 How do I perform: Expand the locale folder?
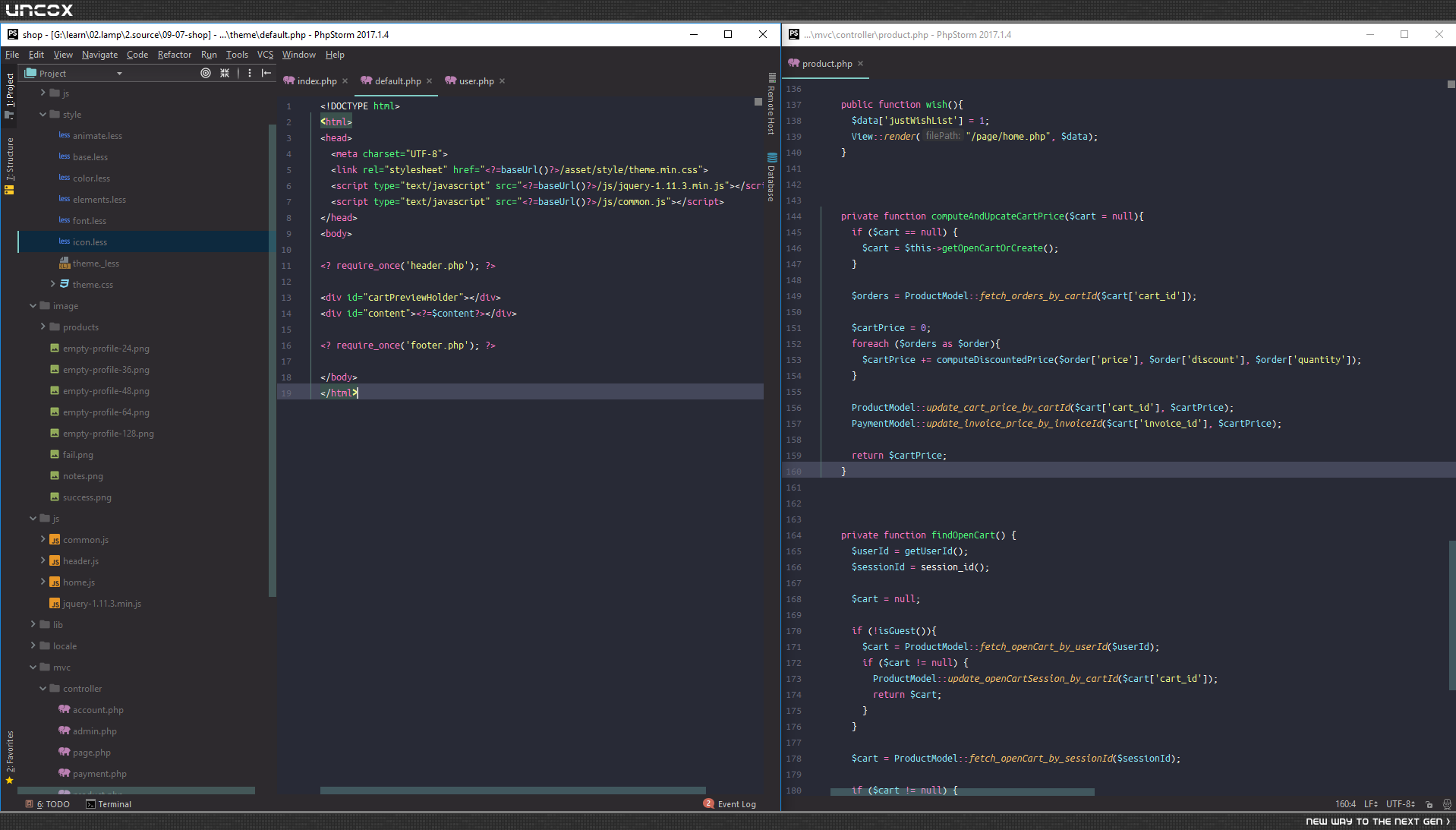tap(33, 646)
